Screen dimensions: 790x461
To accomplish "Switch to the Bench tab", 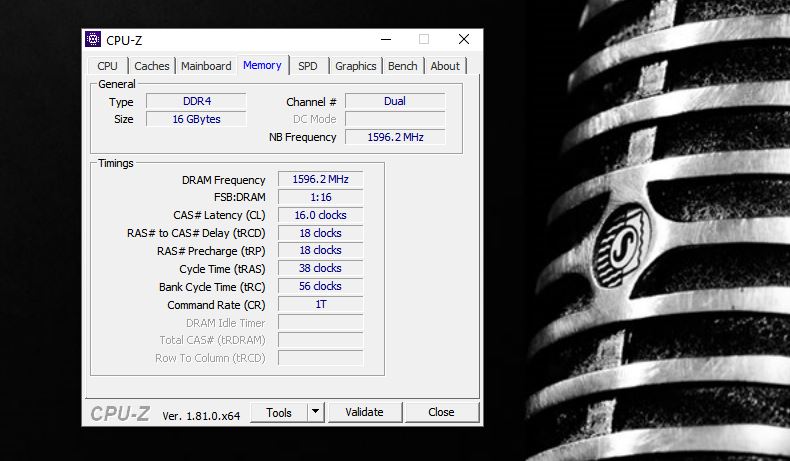I will click(x=403, y=66).
